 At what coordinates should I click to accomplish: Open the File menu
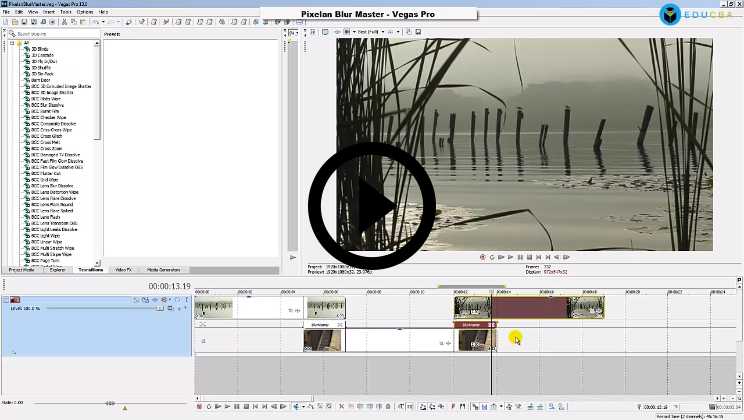tap(7, 12)
